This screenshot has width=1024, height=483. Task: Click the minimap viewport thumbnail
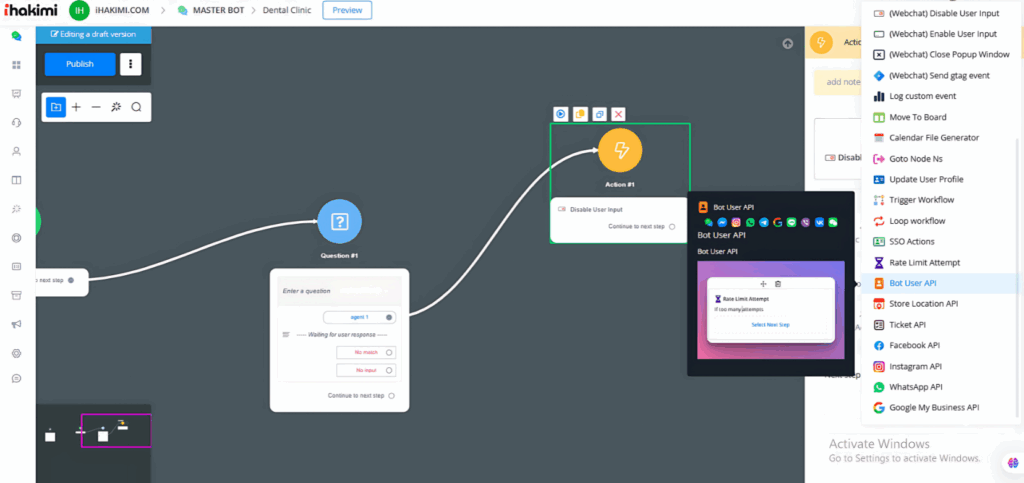point(115,430)
